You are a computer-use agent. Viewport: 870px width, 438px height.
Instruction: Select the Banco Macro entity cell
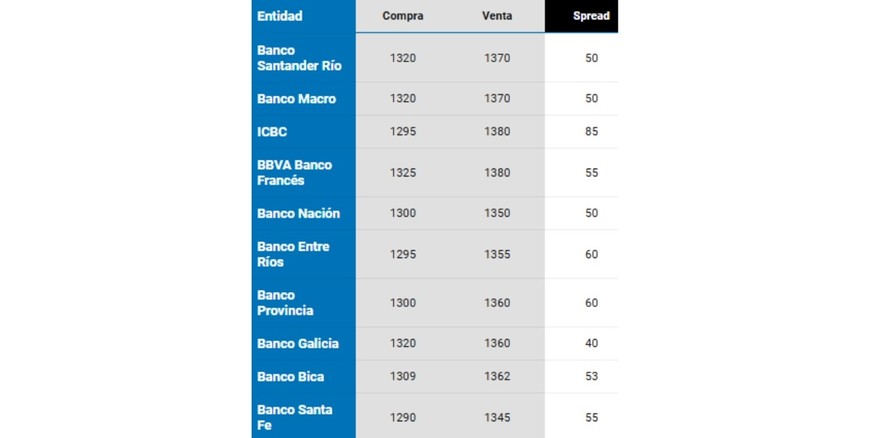(296, 99)
